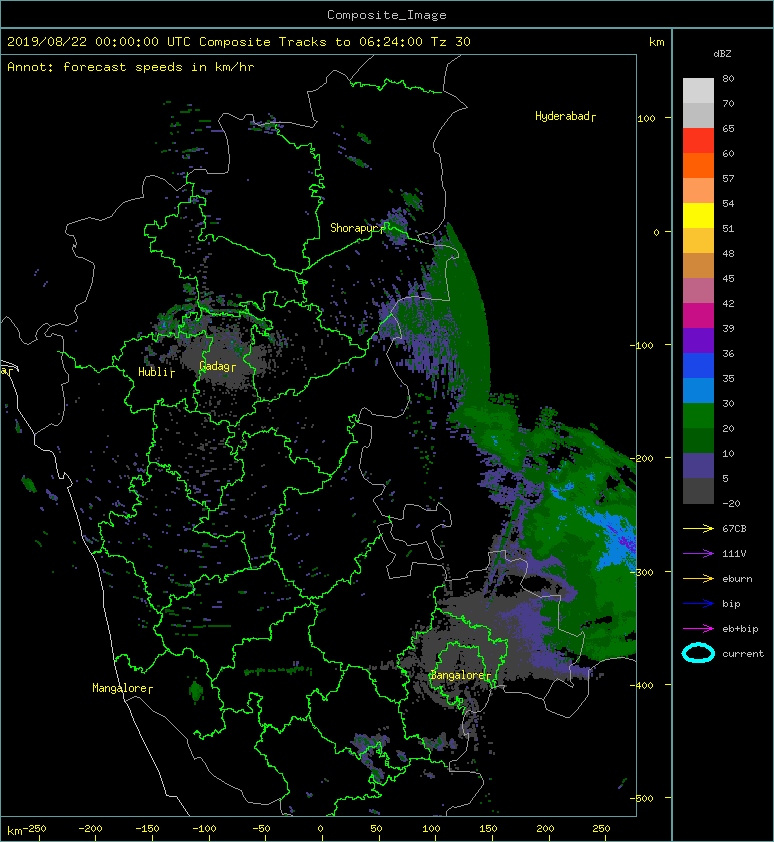Select the light blue swatch above 30

(x=698, y=391)
